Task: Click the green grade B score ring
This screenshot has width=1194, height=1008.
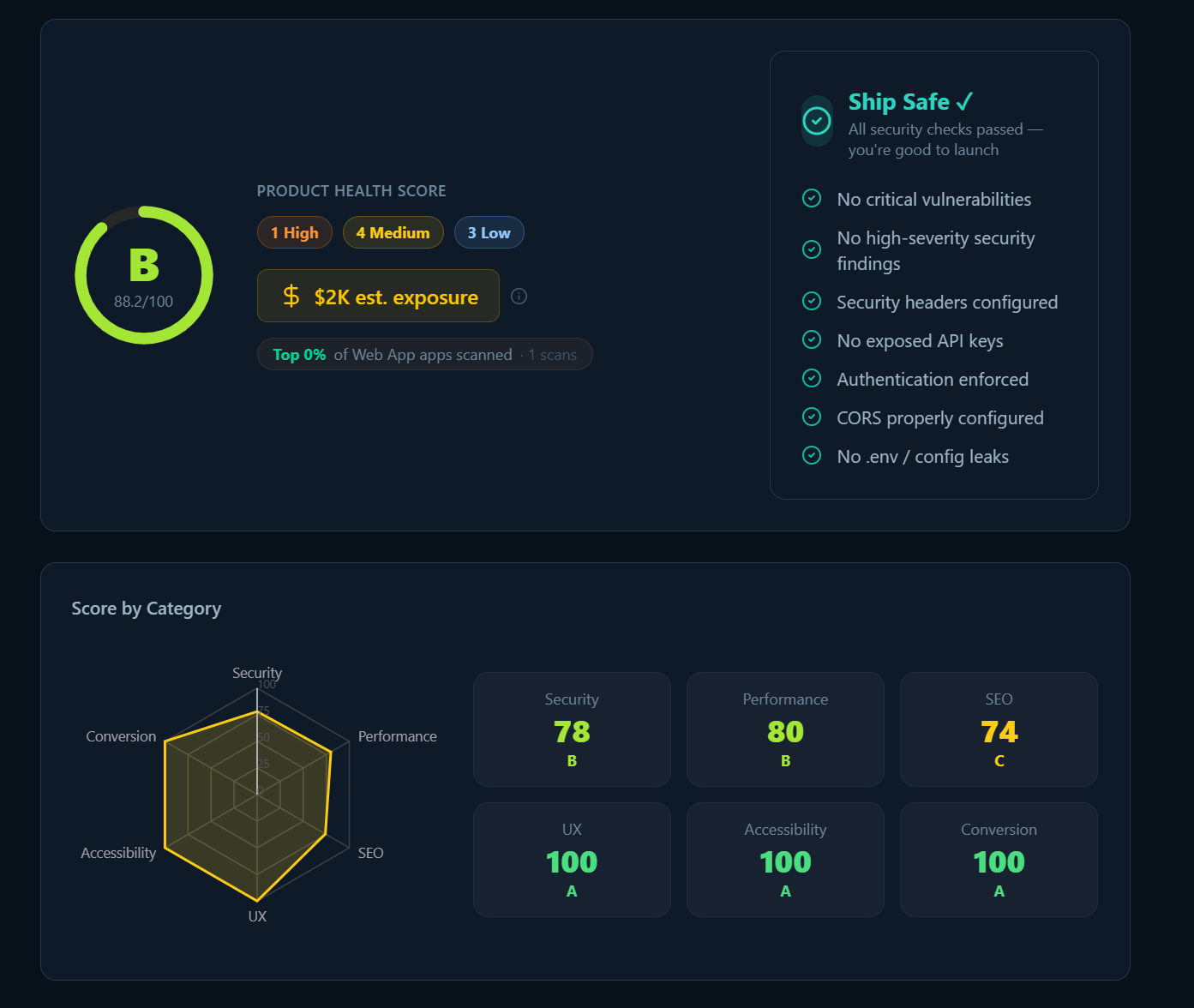Action: (143, 274)
